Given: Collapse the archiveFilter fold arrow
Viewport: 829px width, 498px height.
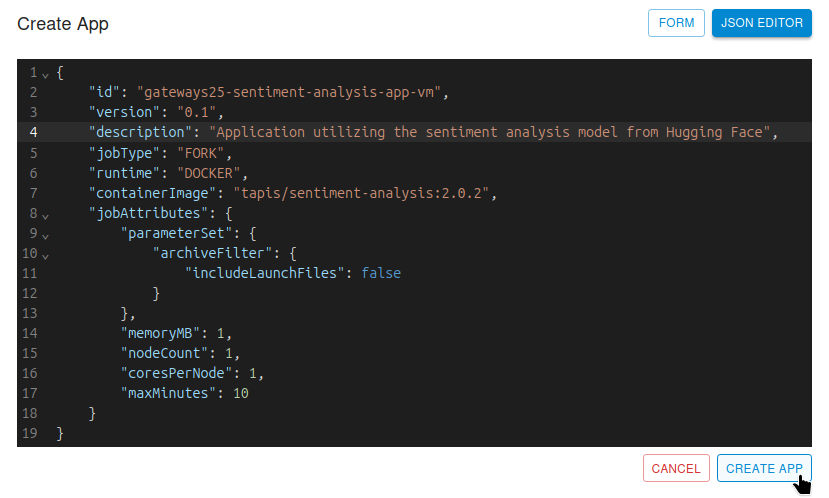Looking at the screenshot, I should [45, 254].
